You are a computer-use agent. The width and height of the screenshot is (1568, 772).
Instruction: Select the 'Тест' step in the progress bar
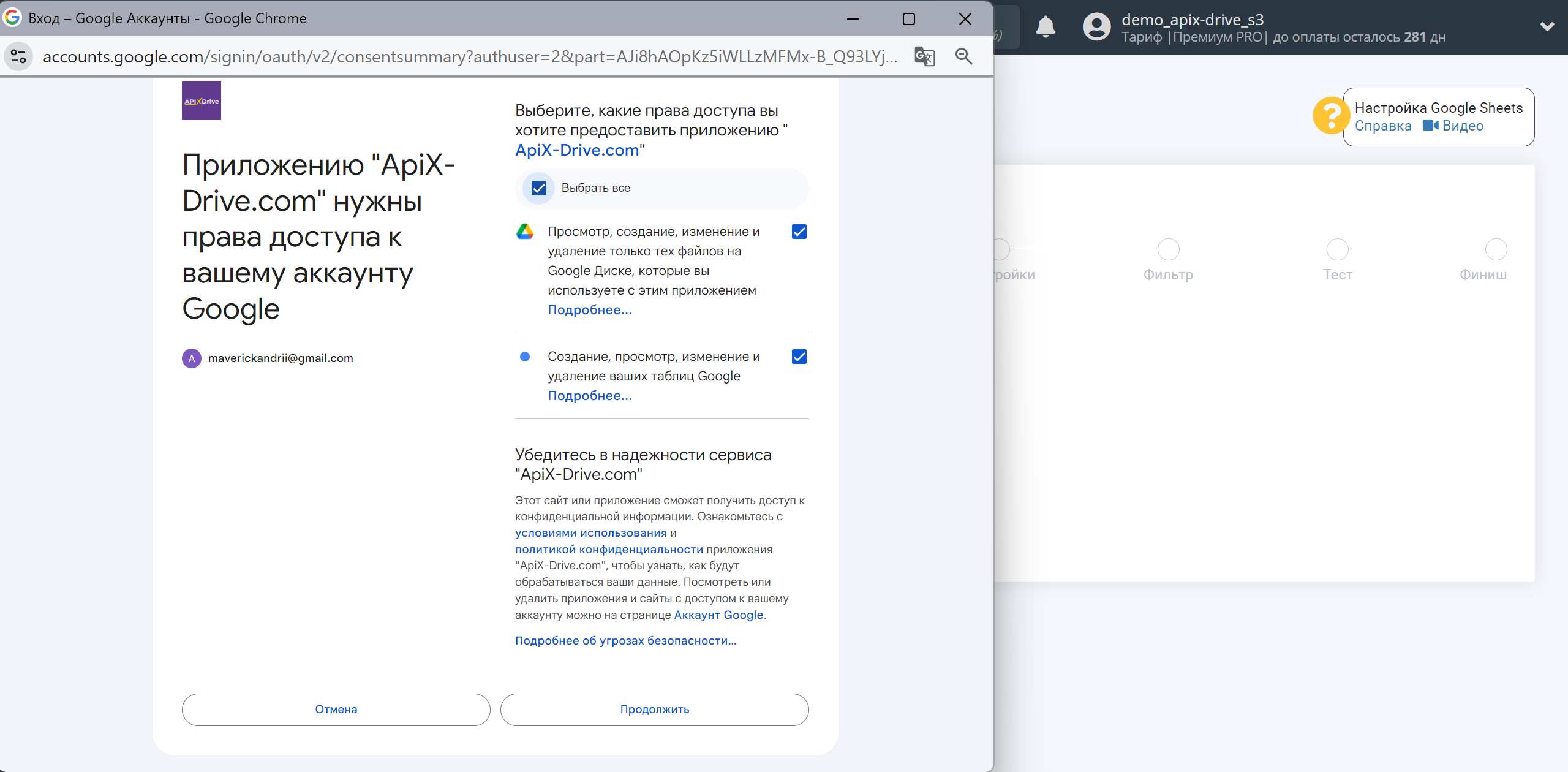[1337, 249]
